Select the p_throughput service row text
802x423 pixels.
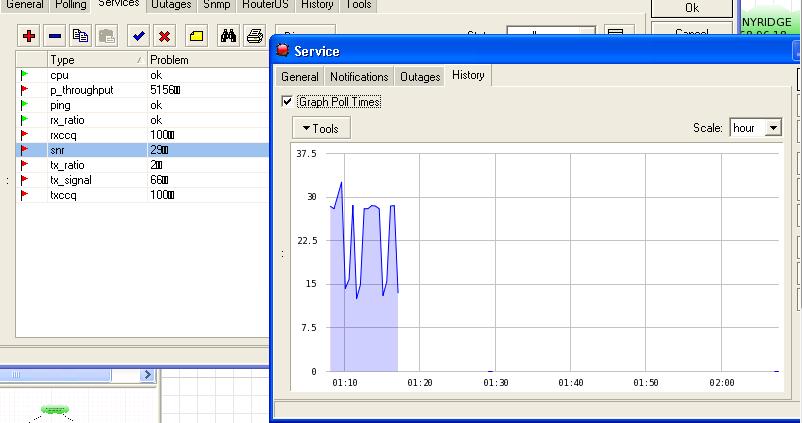[82, 90]
